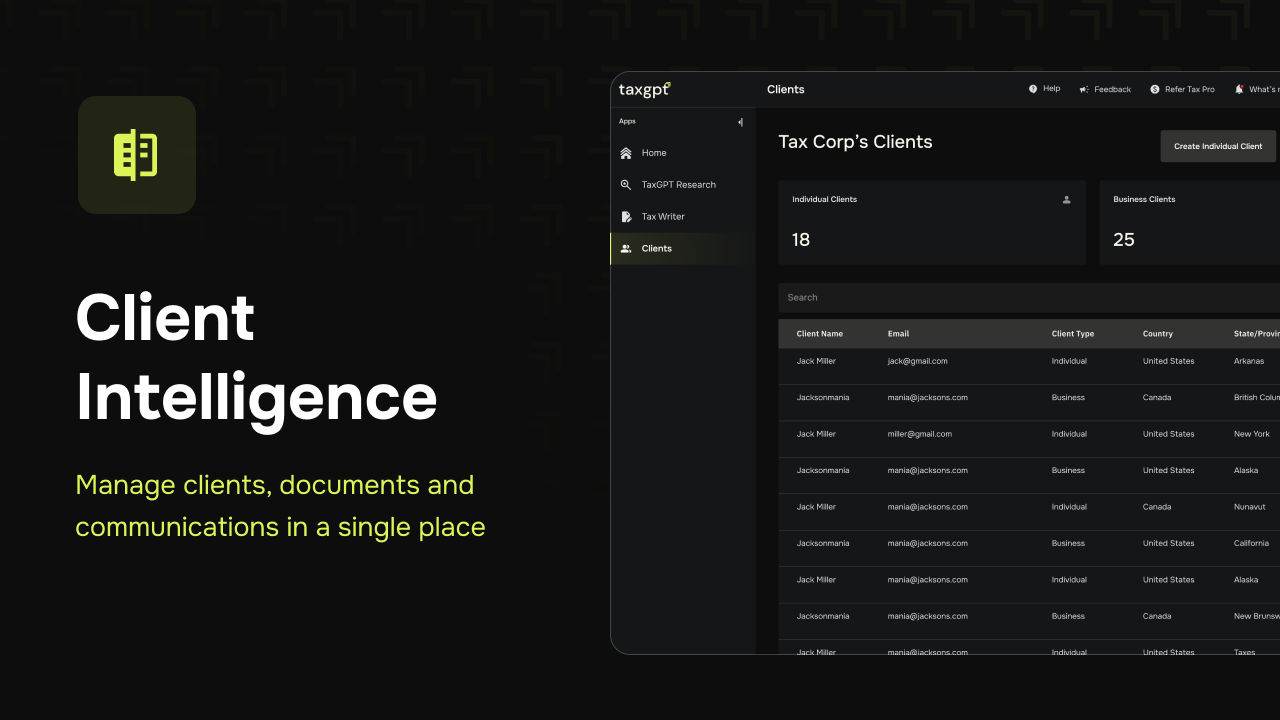The width and height of the screenshot is (1280, 720).
Task: Click the taxgpt logo in the header
Action: coord(644,89)
